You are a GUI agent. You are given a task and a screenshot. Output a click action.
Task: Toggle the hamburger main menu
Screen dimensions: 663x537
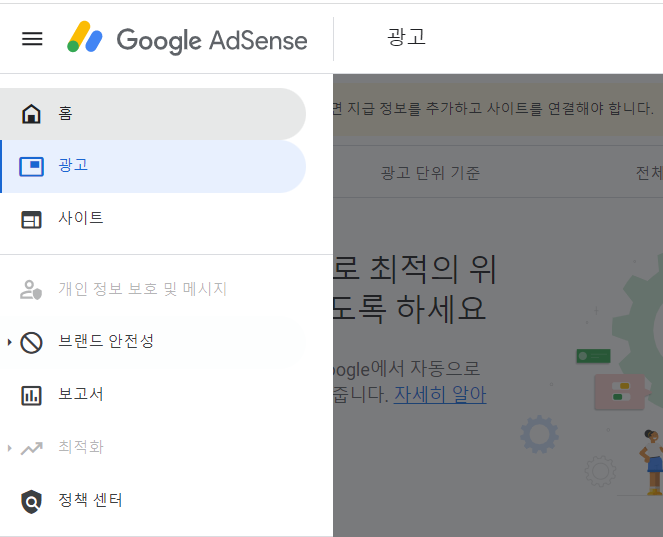click(32, 39)
